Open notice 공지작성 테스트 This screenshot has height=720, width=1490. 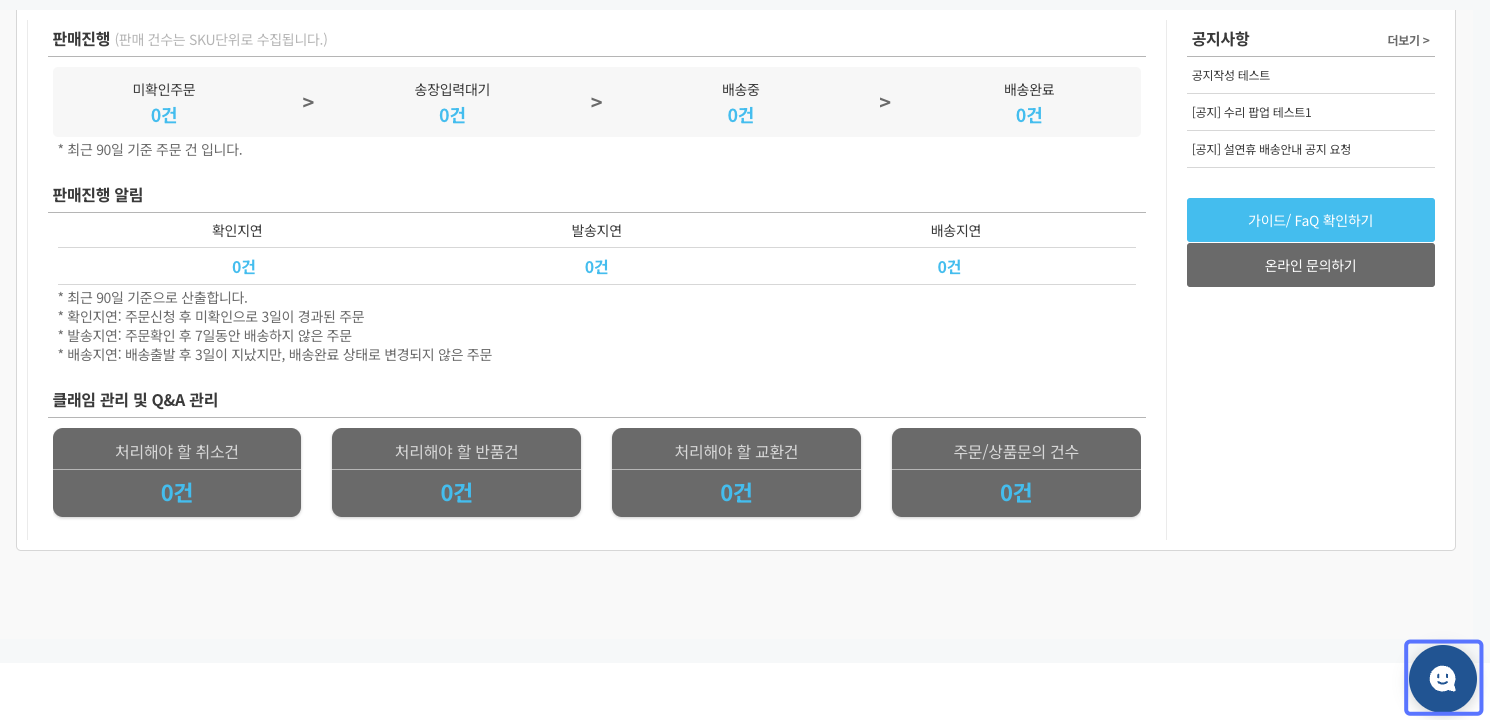point(1230,75)
